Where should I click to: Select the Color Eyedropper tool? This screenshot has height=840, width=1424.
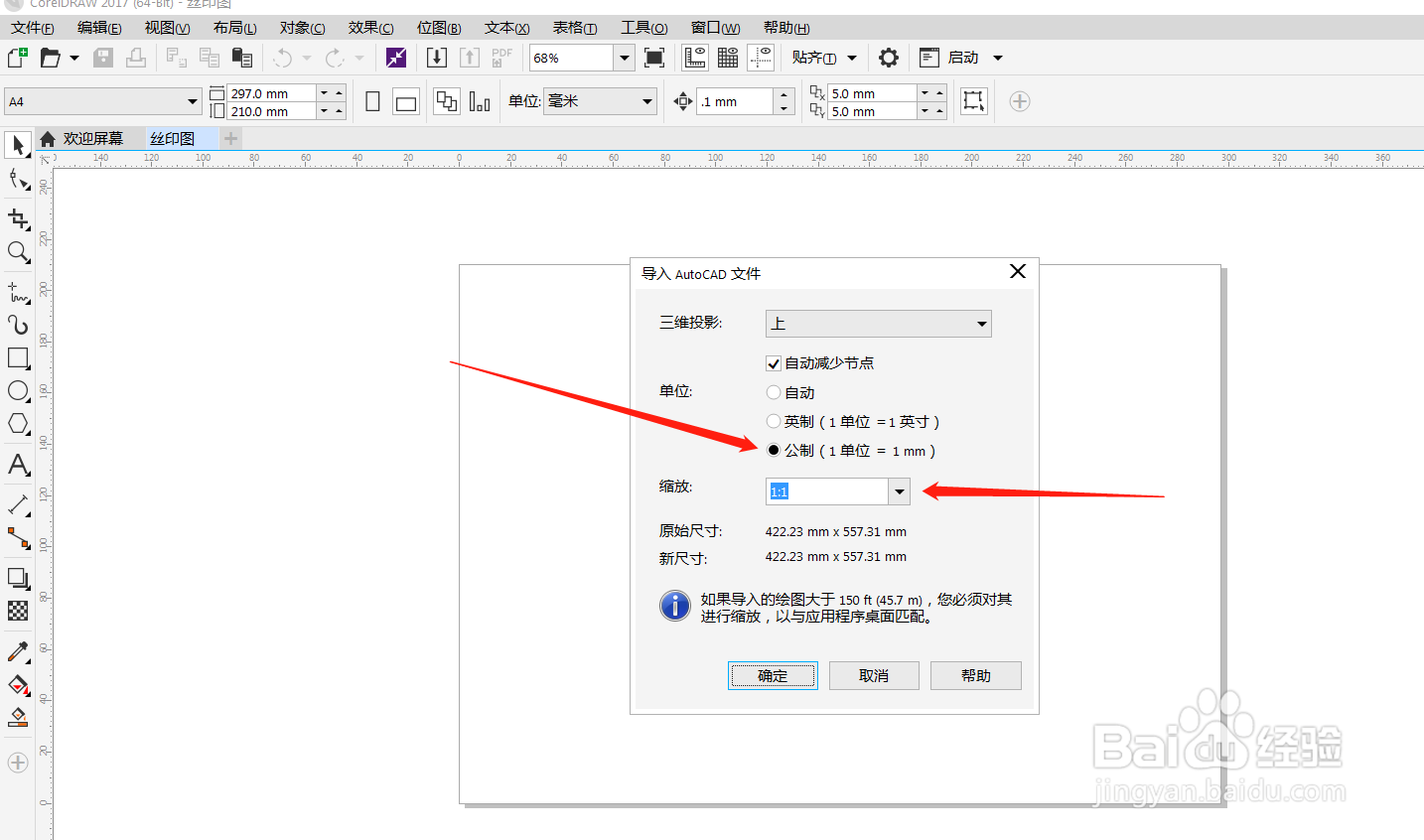click(18, 651)
